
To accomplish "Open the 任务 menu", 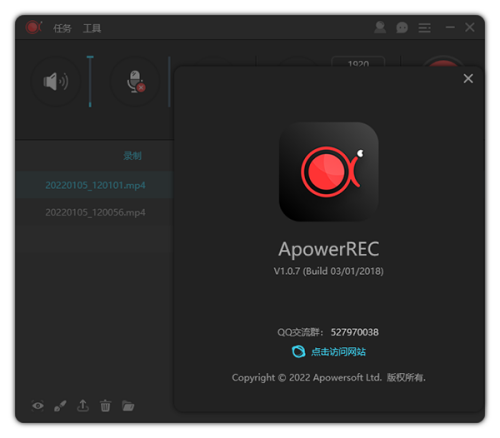I will pyautogui.click(x=62, y=28).
